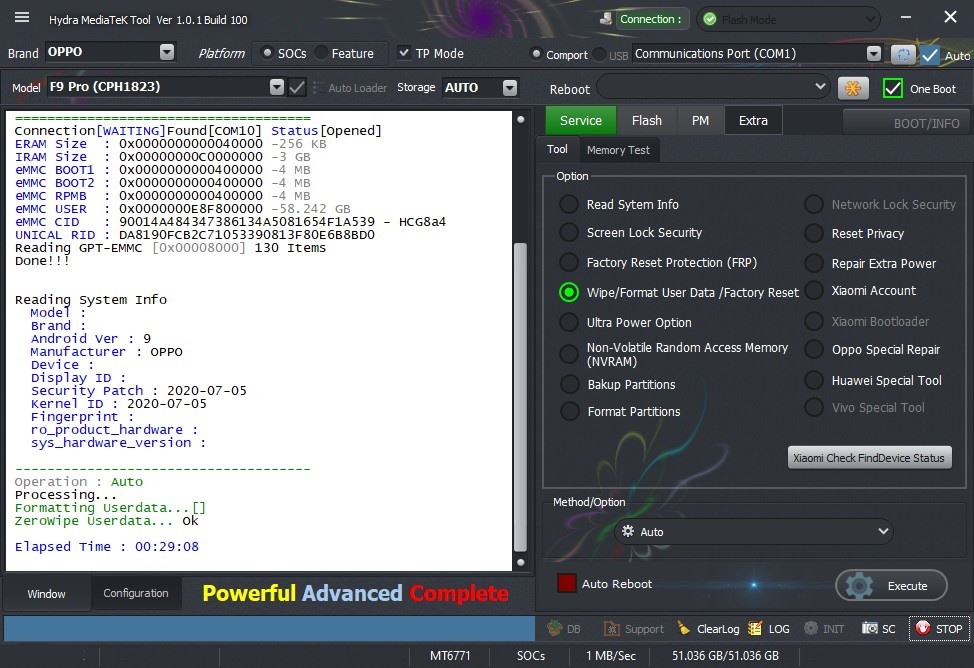Expand the Brand OPPO dropdown
Image resolution: width=974 pixels, height=668 pixels.
(x=166, y=53)
